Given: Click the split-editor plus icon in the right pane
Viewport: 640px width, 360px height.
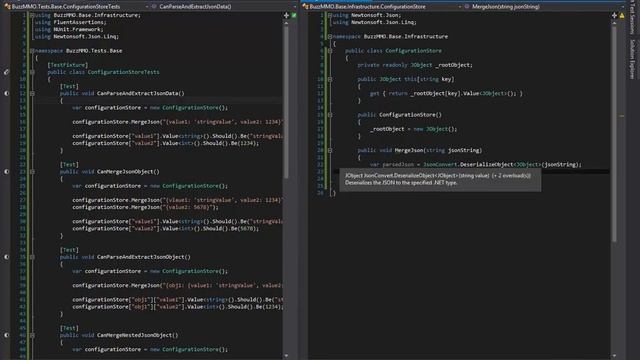Looking at the screenshot, I should click(x=614, y=15).
